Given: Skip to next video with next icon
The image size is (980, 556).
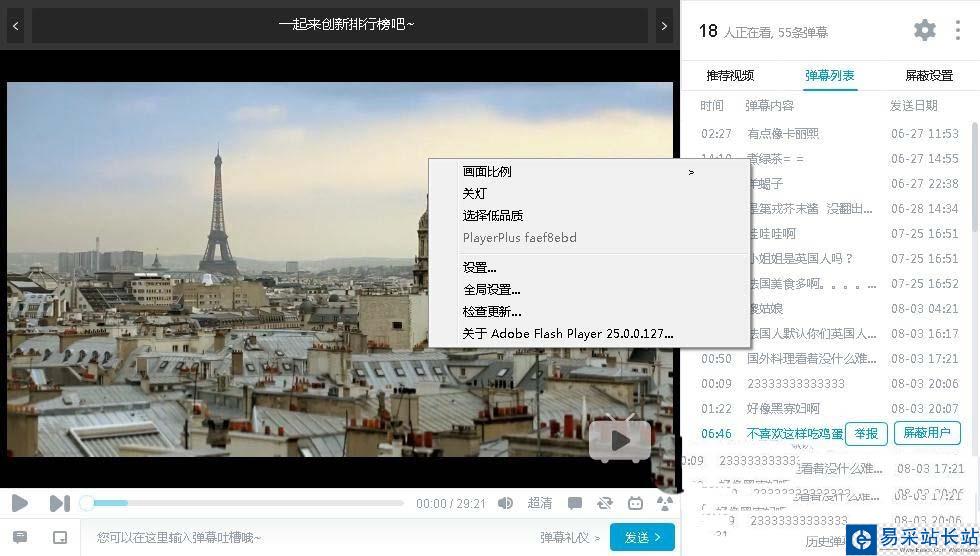Looking at the screenshot, I should [x=59, y=503].
